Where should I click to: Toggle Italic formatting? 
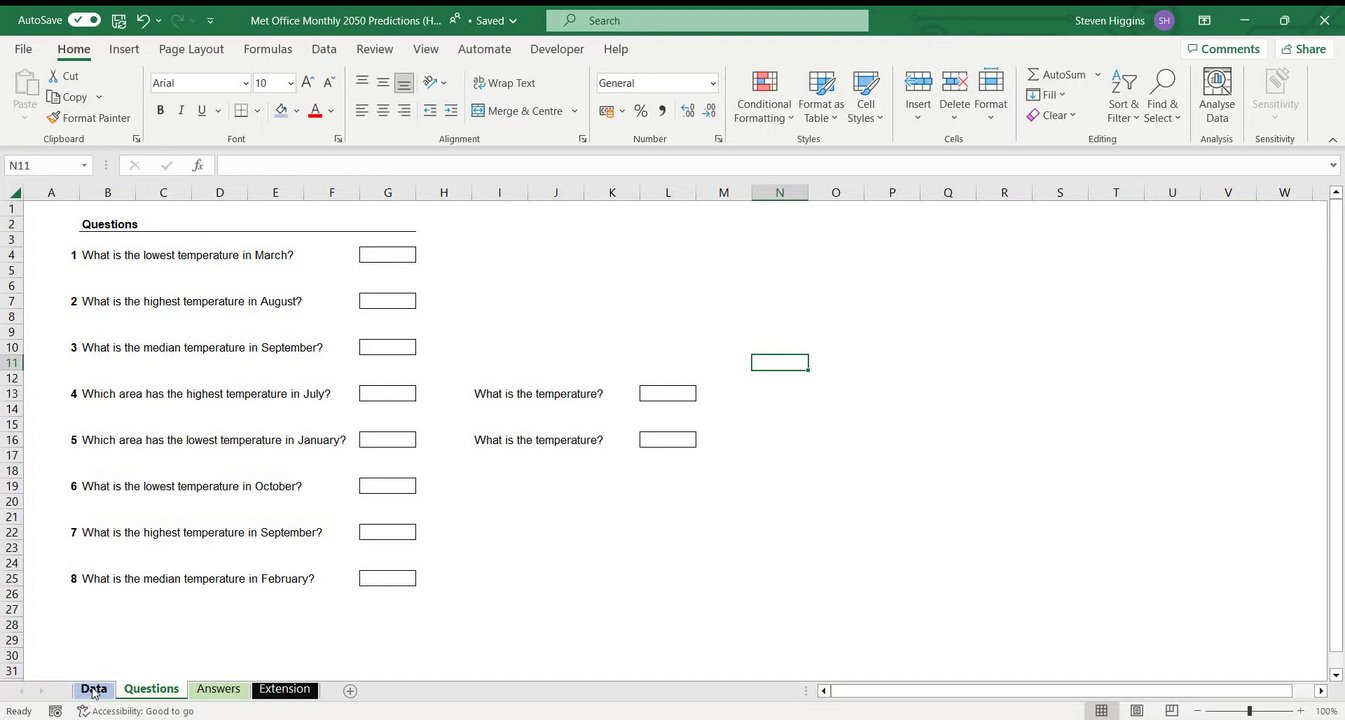pyautogui.click(x=181, y=111)
